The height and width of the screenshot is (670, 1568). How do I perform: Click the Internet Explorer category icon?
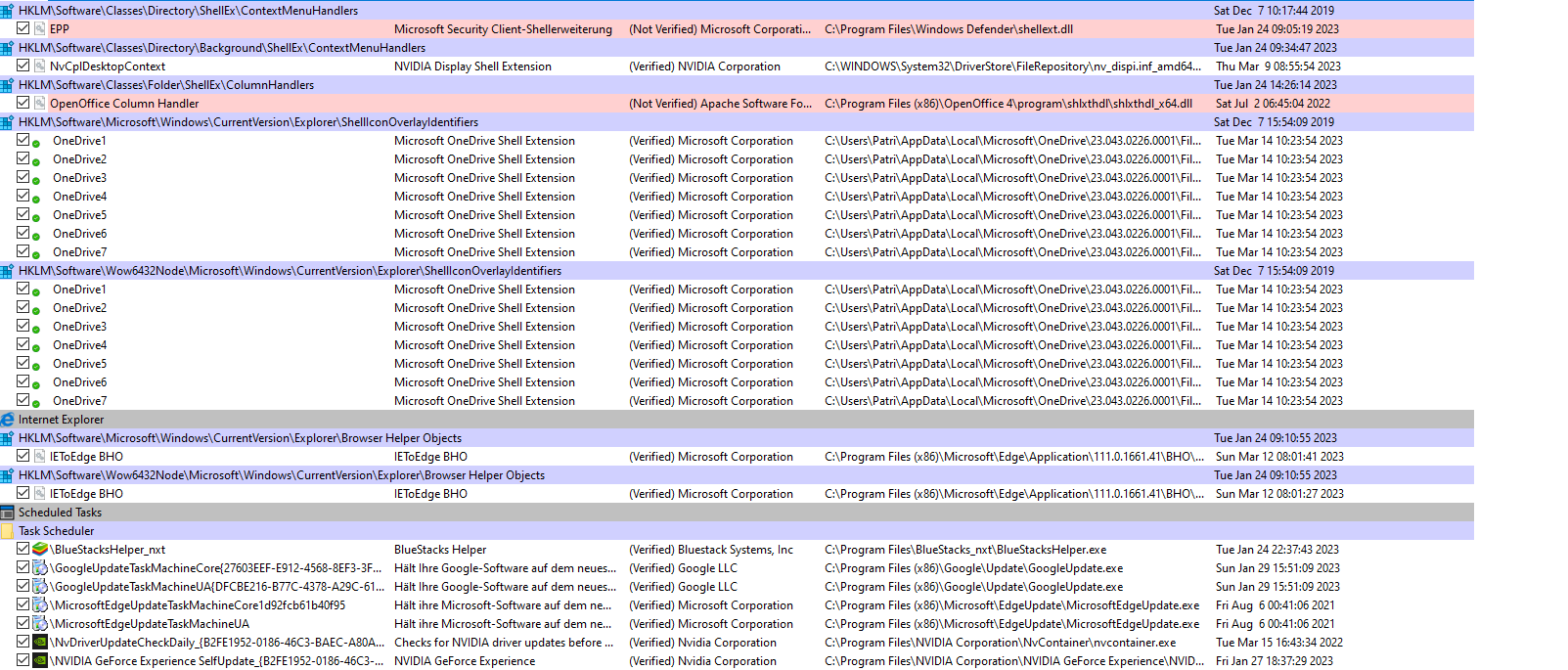(7, 420)
